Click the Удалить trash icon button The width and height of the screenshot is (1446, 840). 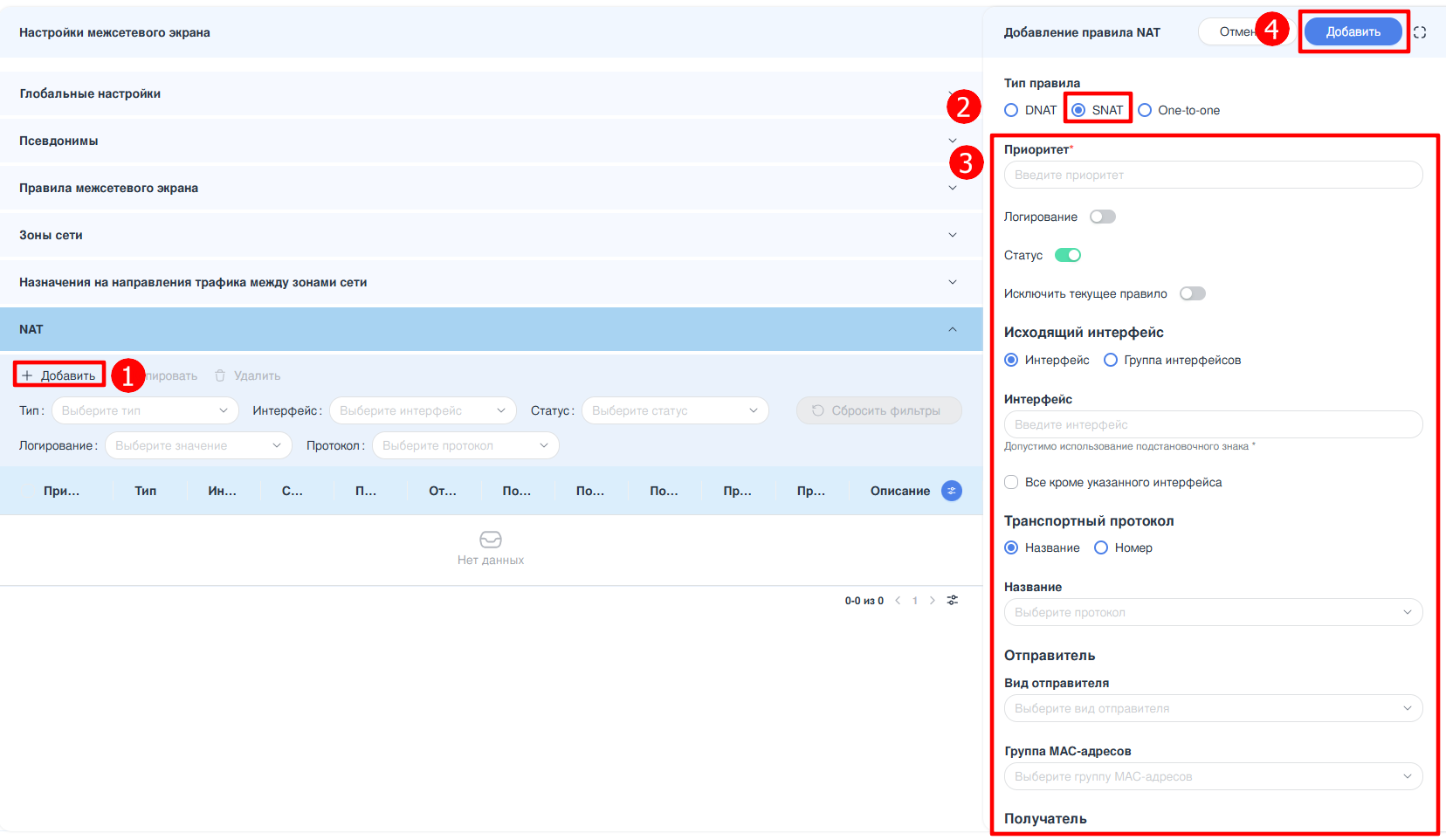(x=248, y=375)
